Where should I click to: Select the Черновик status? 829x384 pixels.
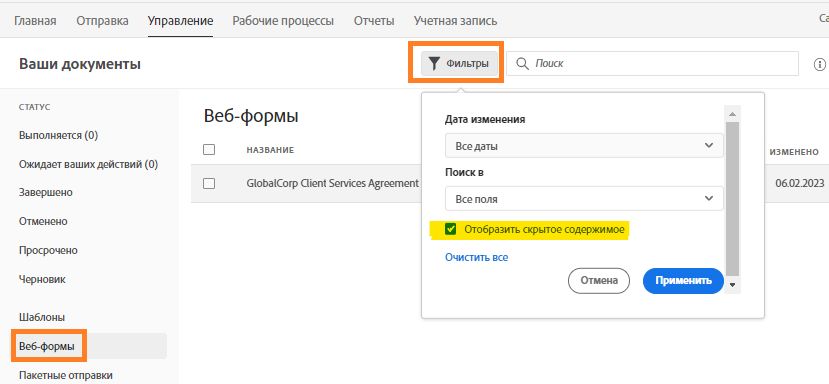[x=42, y=279]
